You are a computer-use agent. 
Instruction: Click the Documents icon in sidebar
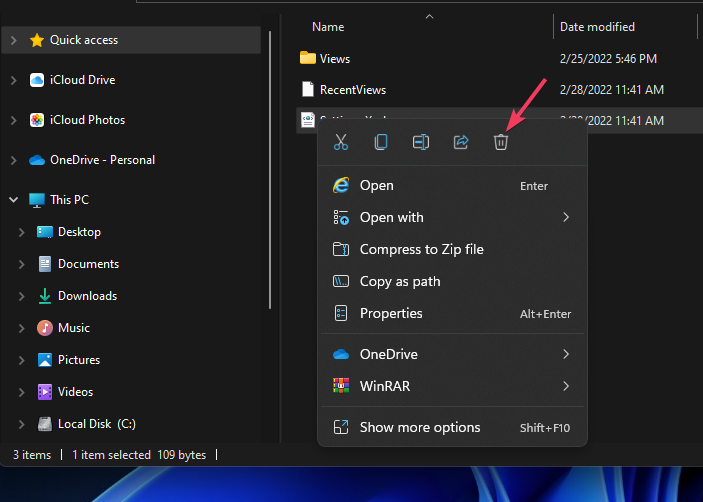tap(45, 264)
